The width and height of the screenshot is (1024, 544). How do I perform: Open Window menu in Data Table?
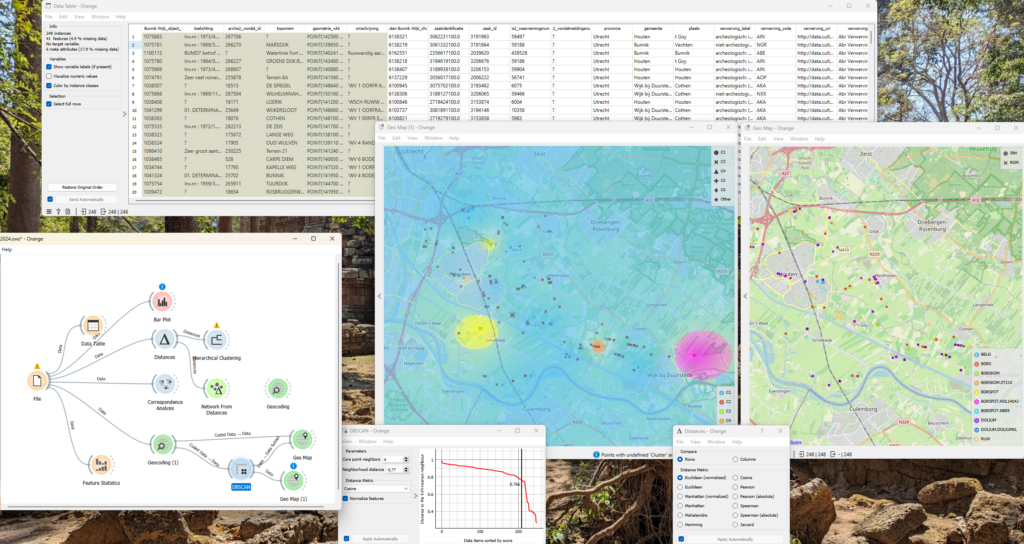(x=100, y=17)
